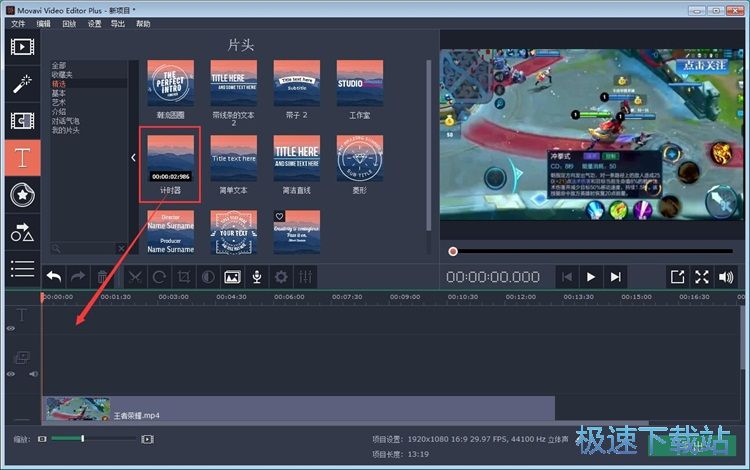Select the 带子 2 ribbon title thumbnail
750x470 pixels.
[297, 83]
